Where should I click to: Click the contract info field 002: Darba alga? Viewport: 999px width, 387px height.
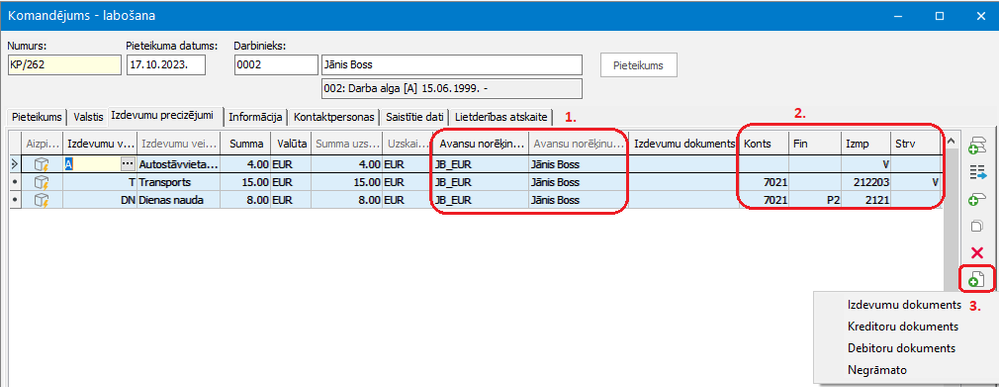[x=452, y=88]
